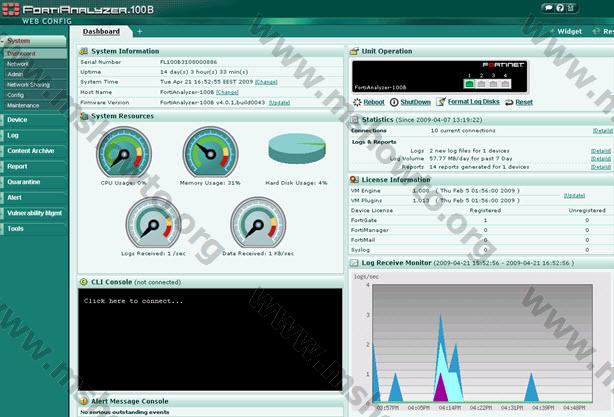Click the Unit Operation panel icon

point(354,51)
